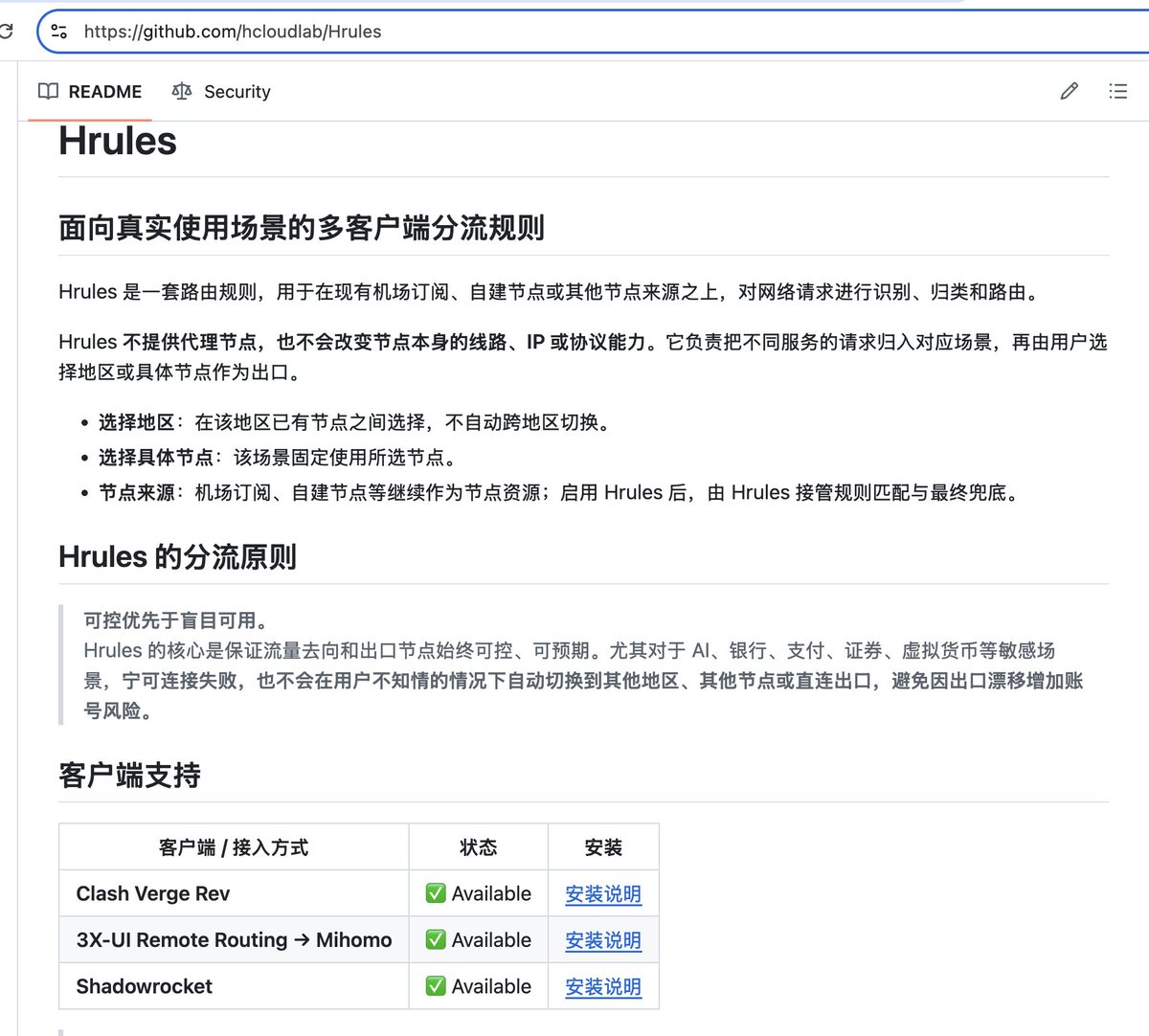Click the book icon beside README
Viewport: 1149px width, 1036px height.
48,92
